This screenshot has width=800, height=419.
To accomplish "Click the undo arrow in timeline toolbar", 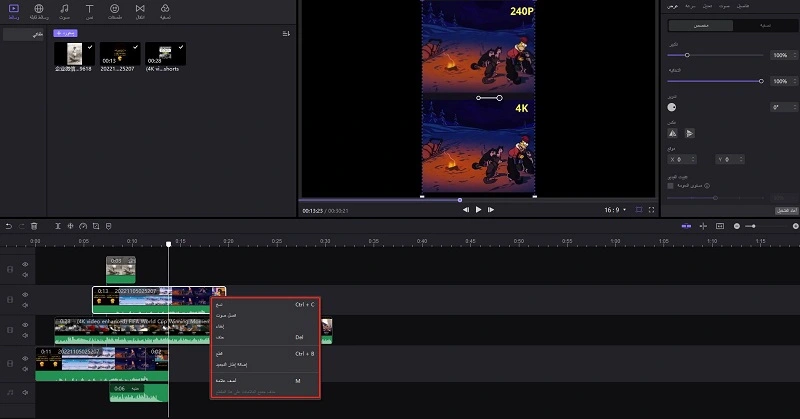I will click(9, 226).
